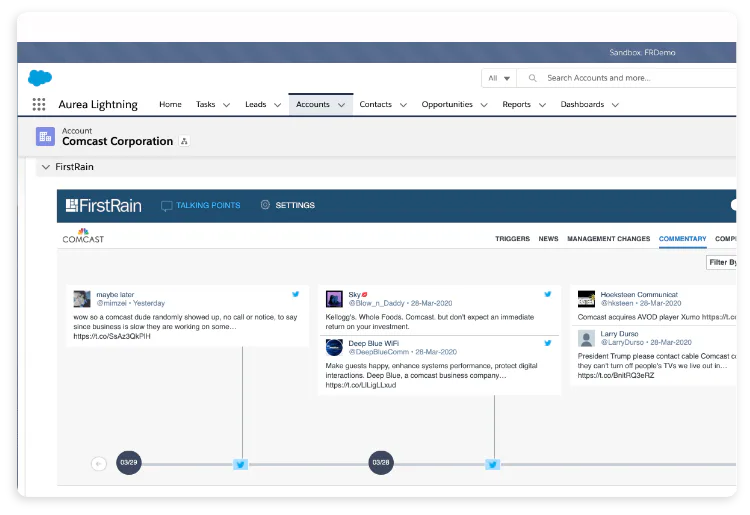
Task: Open account hierarchy icon beside Comcast Corporation
Action: pos(184,141)
